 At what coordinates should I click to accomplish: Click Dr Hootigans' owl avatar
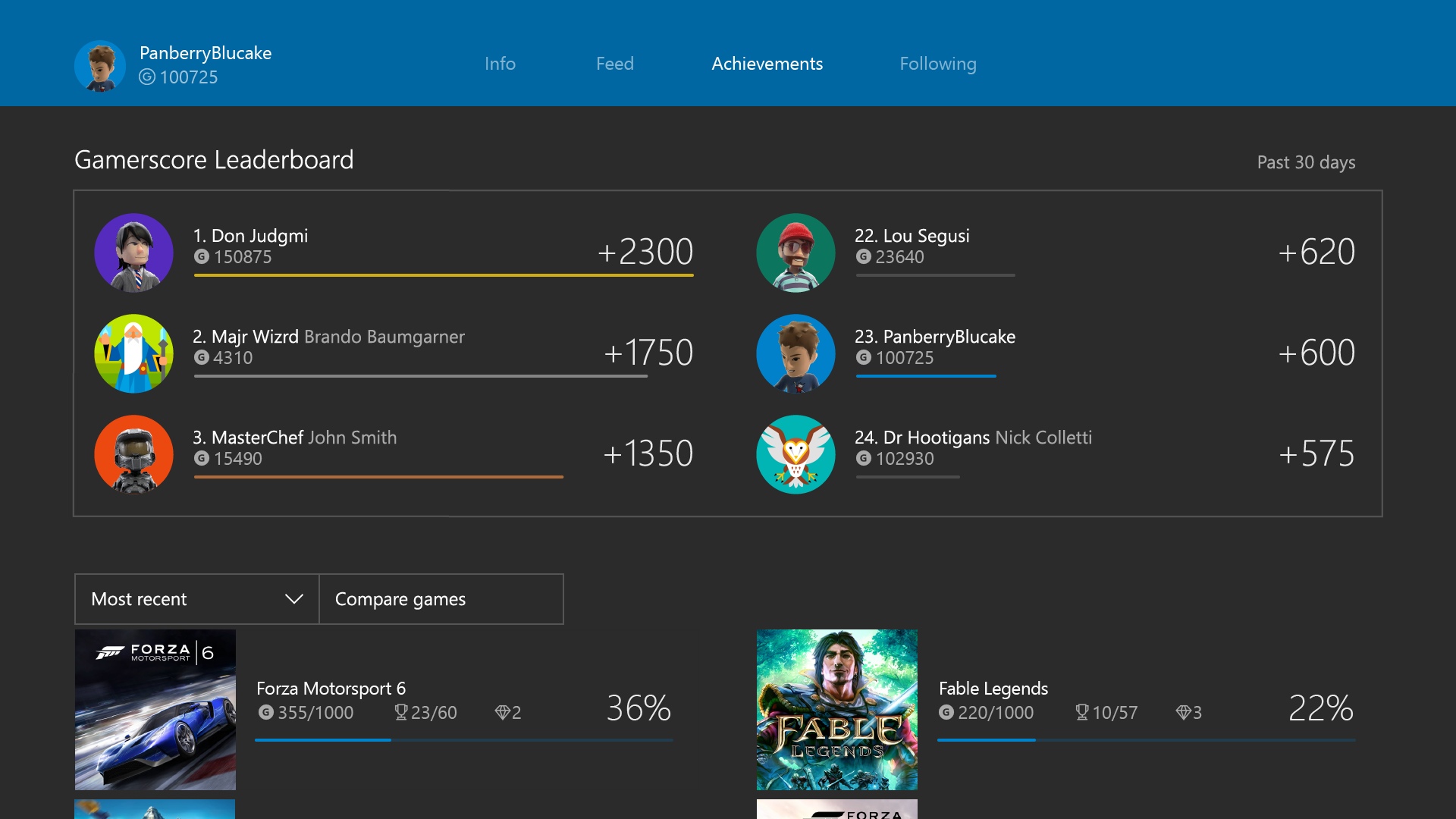795,454
